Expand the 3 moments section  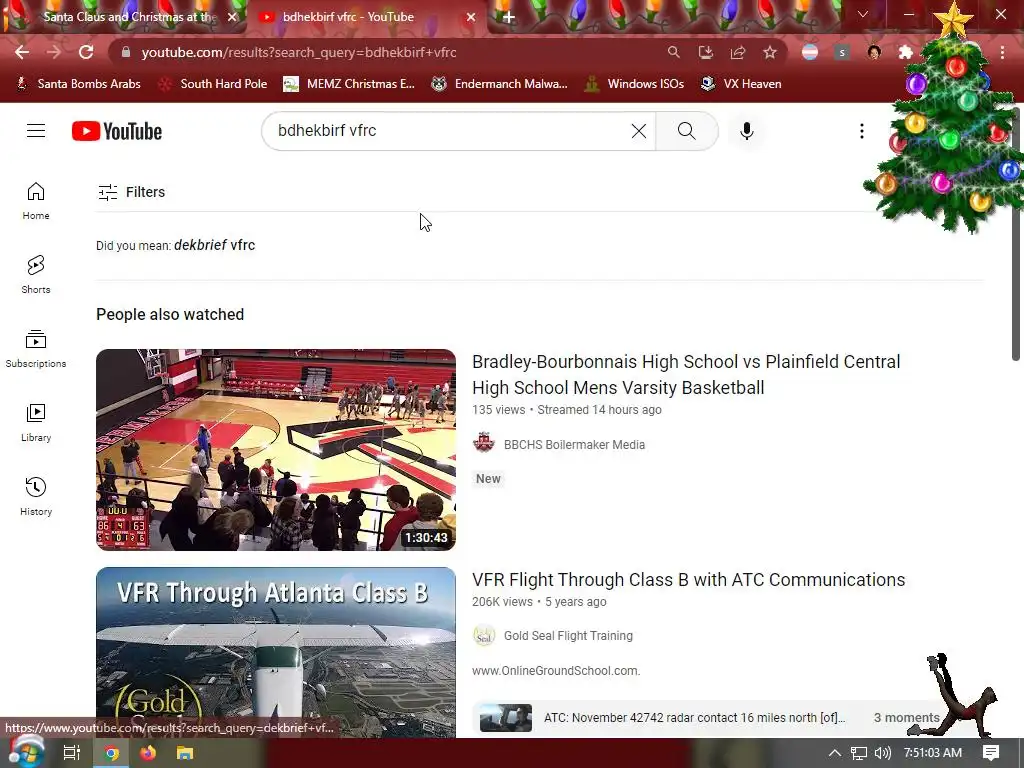coord(906,718)
